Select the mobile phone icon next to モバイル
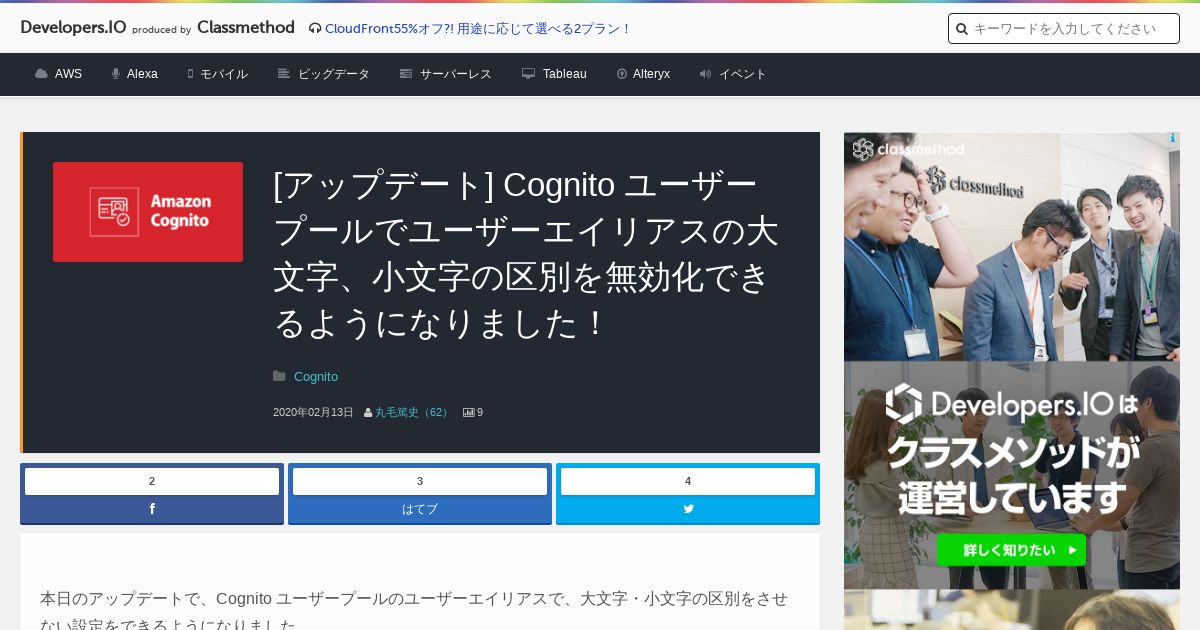Screen dimensions: 1200x630 (x=190, y=74)
